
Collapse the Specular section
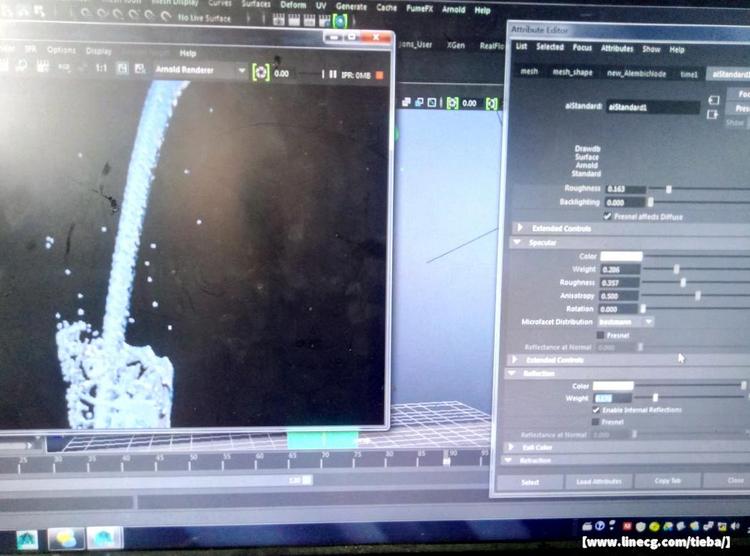click(x=517, y=243)
